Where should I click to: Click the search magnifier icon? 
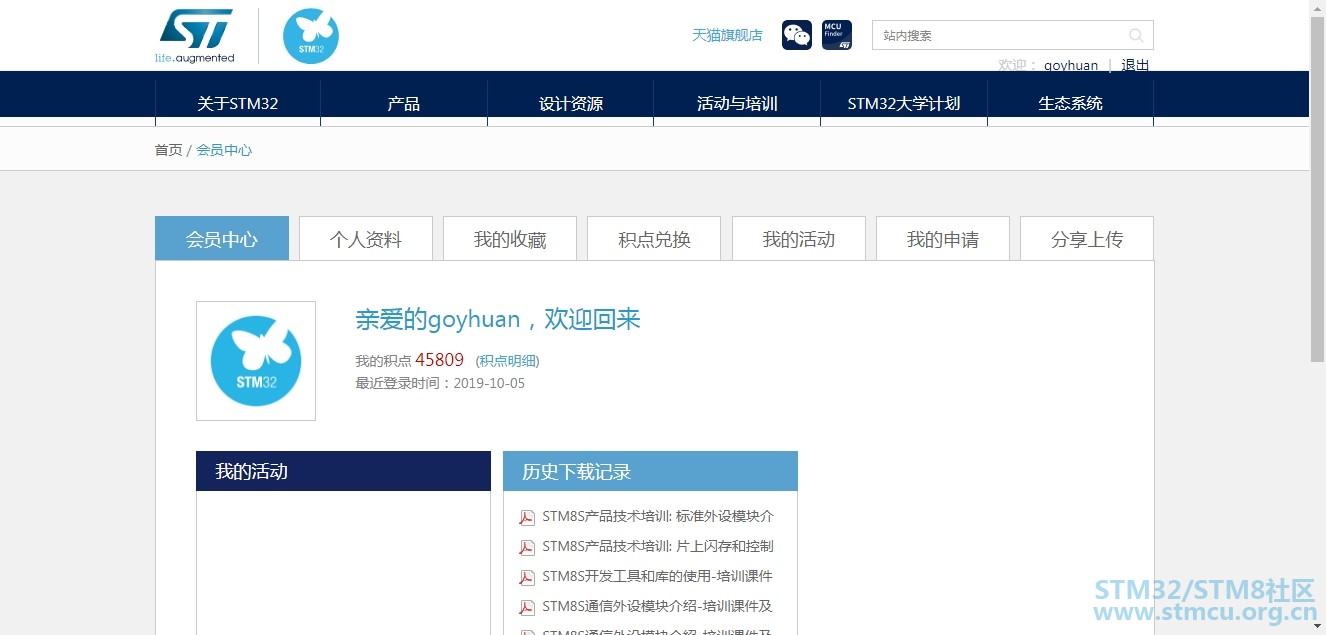click(x=1136, y=35)
